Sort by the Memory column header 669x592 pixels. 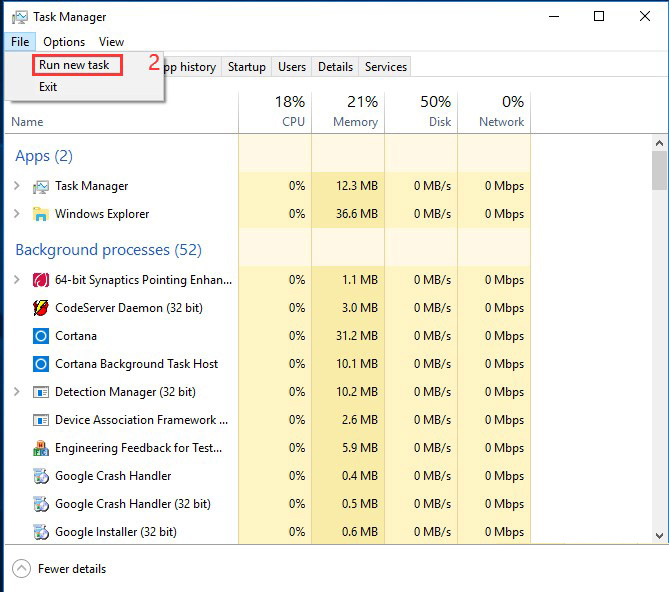348,113
